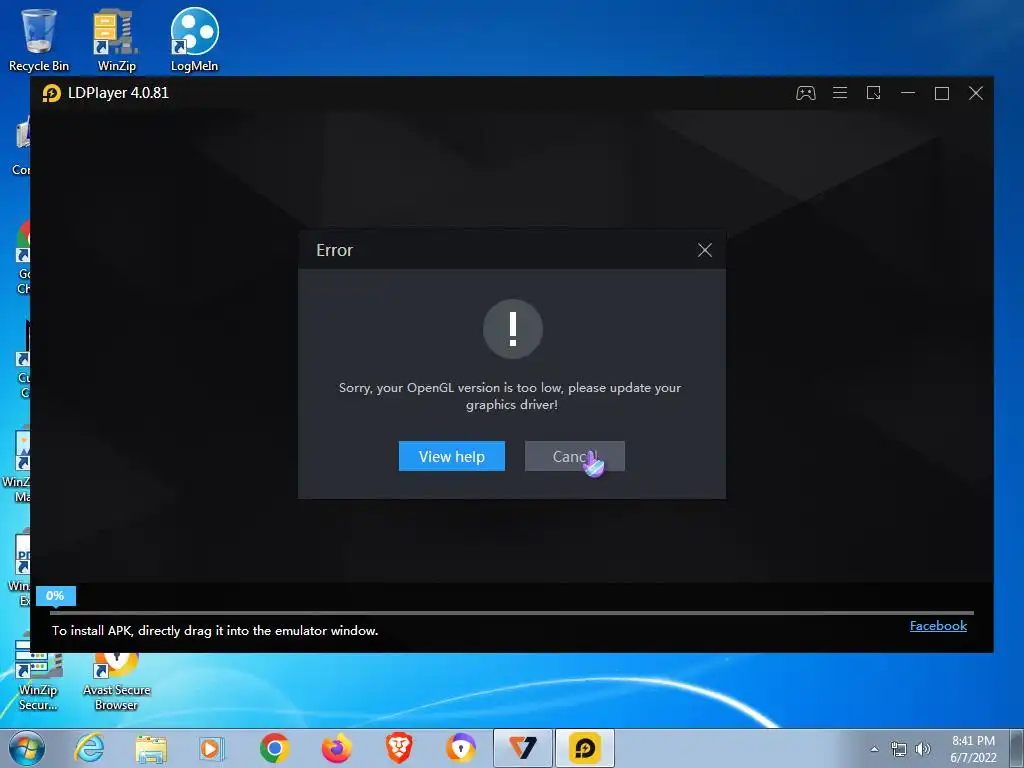
Task: Show hidden system tray icons
Action: pyautogui.click(x=874, y=749)
